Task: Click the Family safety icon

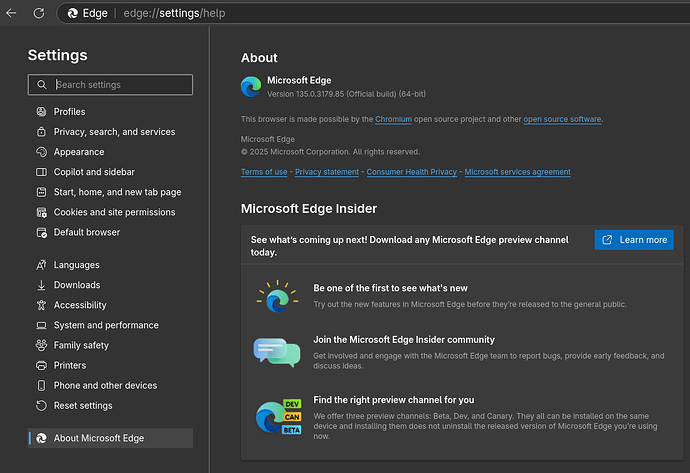Action: tap(41, 345)
